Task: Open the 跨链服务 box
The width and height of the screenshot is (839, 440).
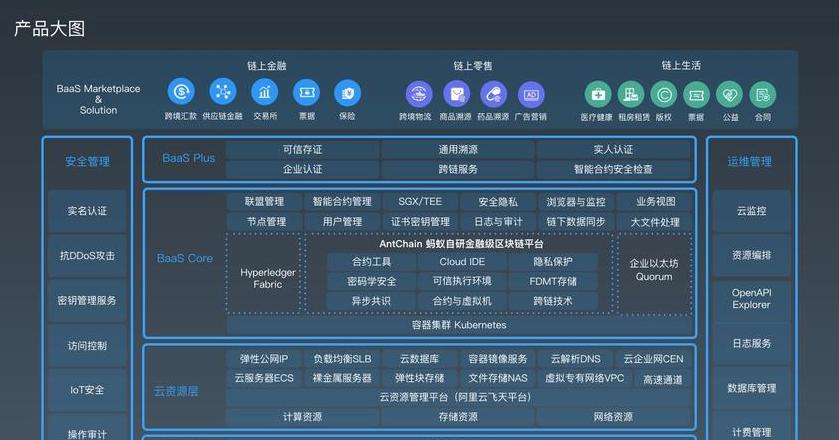Action: pos(458,169)
